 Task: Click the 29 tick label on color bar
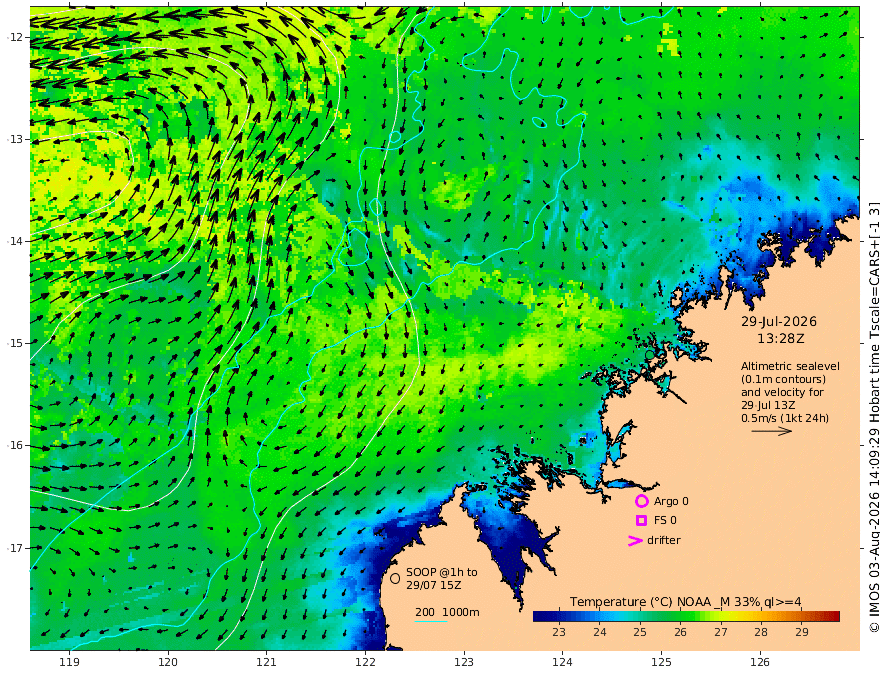tap(802, 632)
